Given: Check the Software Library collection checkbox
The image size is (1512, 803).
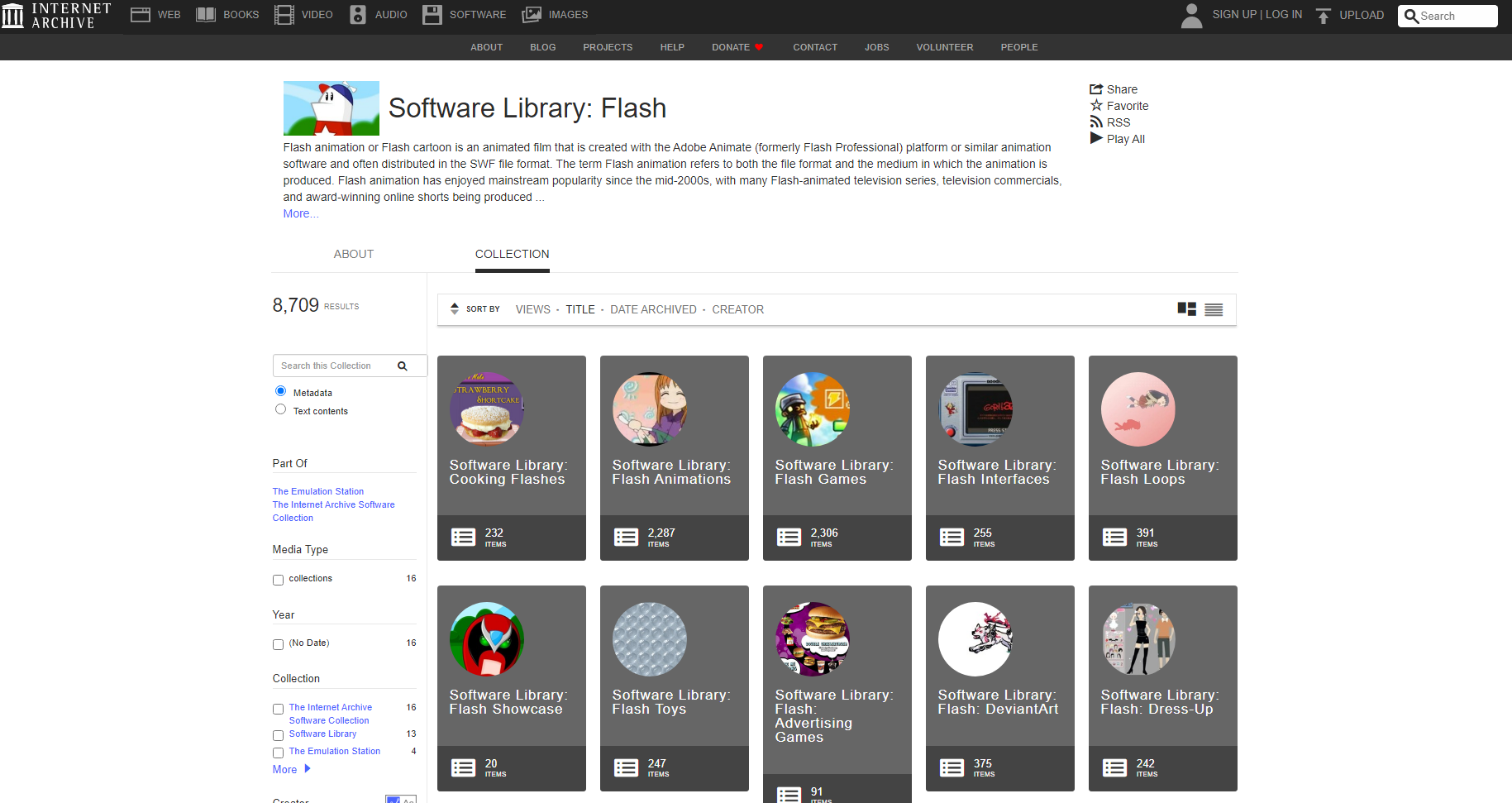Looking at the screenshot, I should coord(278,735).
